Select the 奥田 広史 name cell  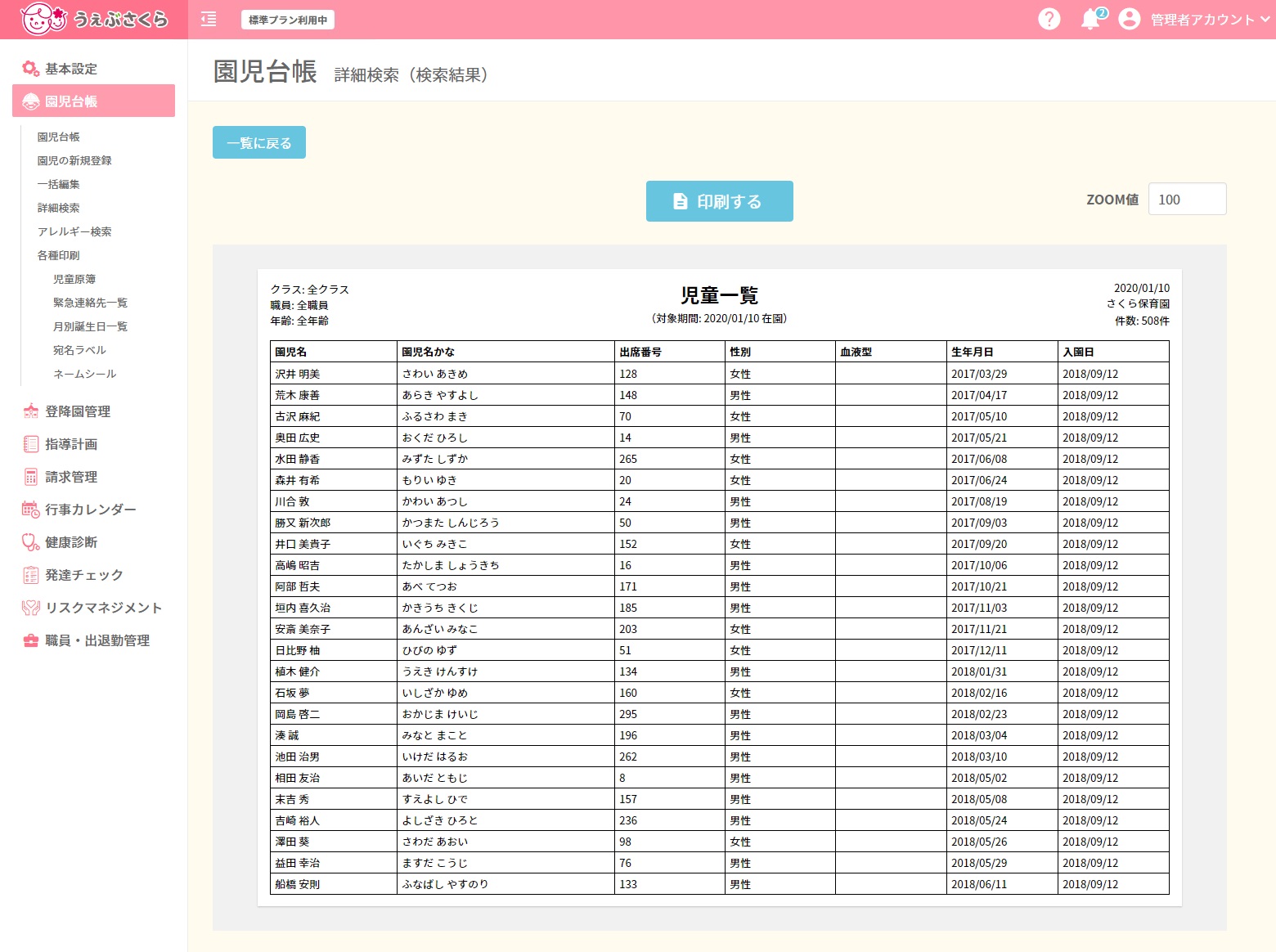point(334,438)
